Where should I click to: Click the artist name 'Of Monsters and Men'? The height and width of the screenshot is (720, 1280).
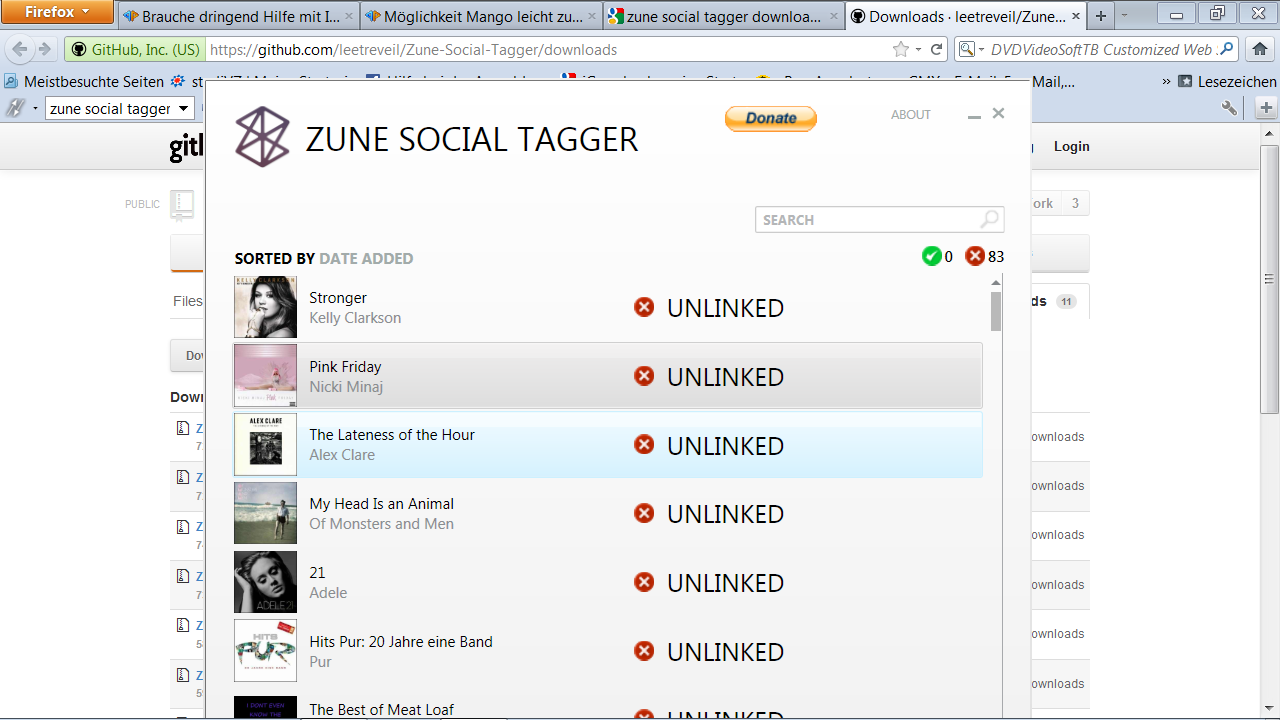pos(381,524)
